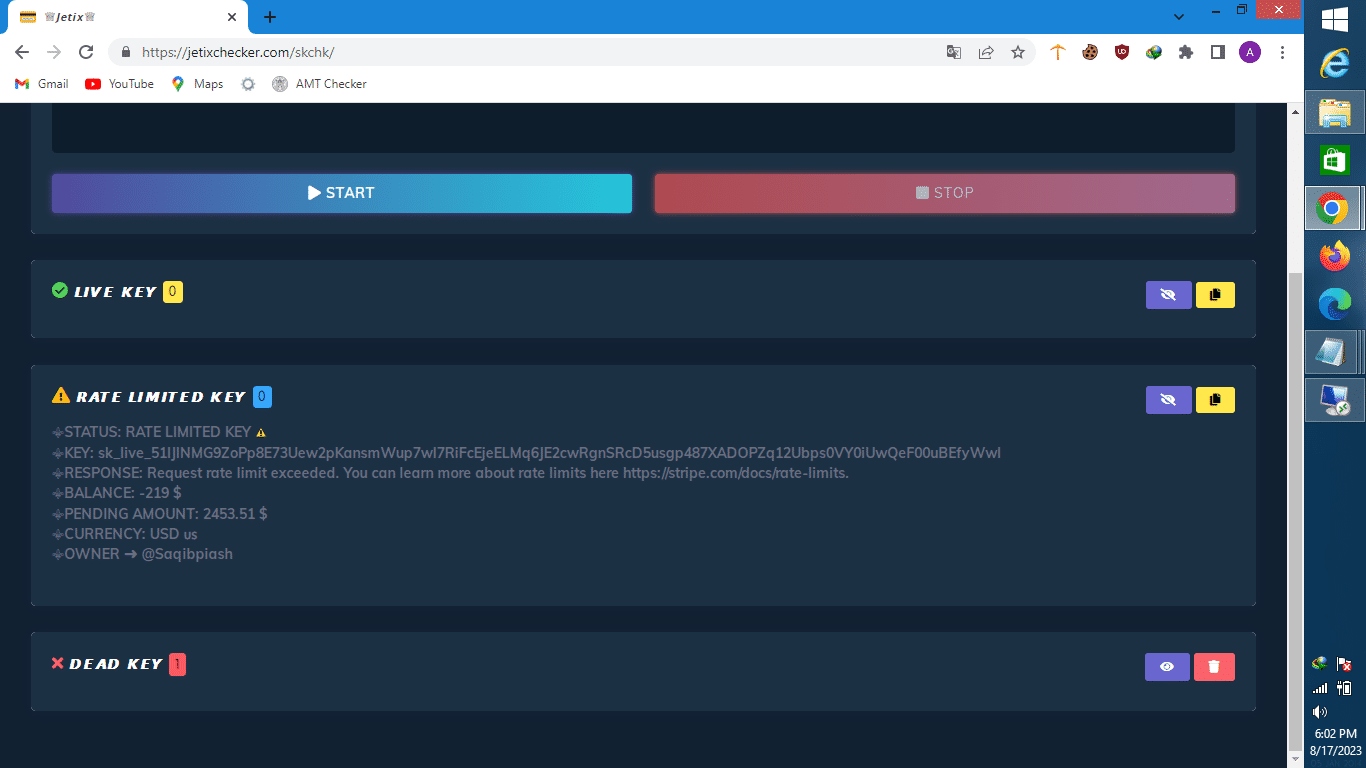Hide the RATE LIMITED KEY output
Screen dimensions: 1366x768
1168,399
